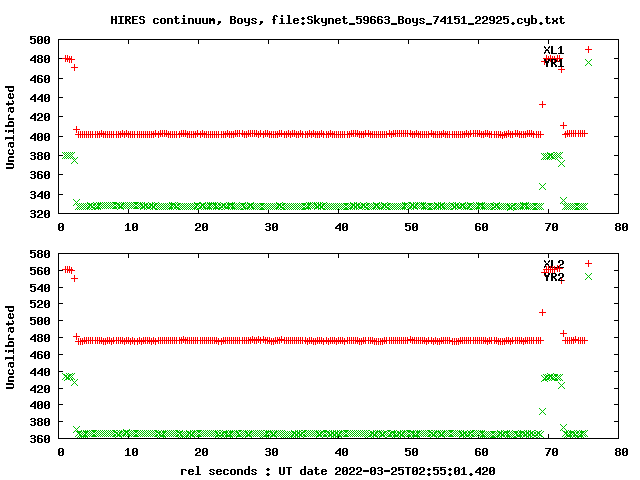Click the green cross marker beside YR1 legend

[x=588, y=62]
